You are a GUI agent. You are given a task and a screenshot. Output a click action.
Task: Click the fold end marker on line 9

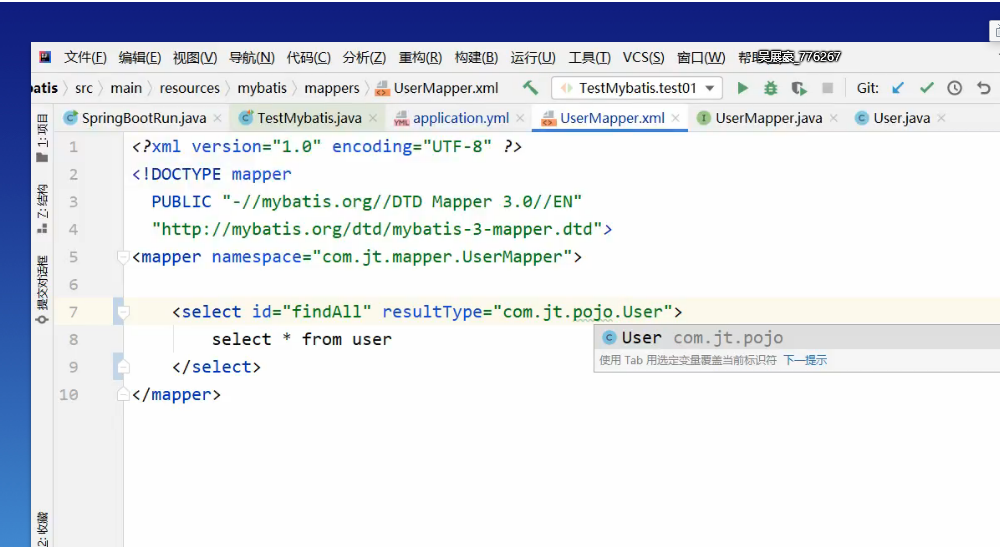point(123,367)
